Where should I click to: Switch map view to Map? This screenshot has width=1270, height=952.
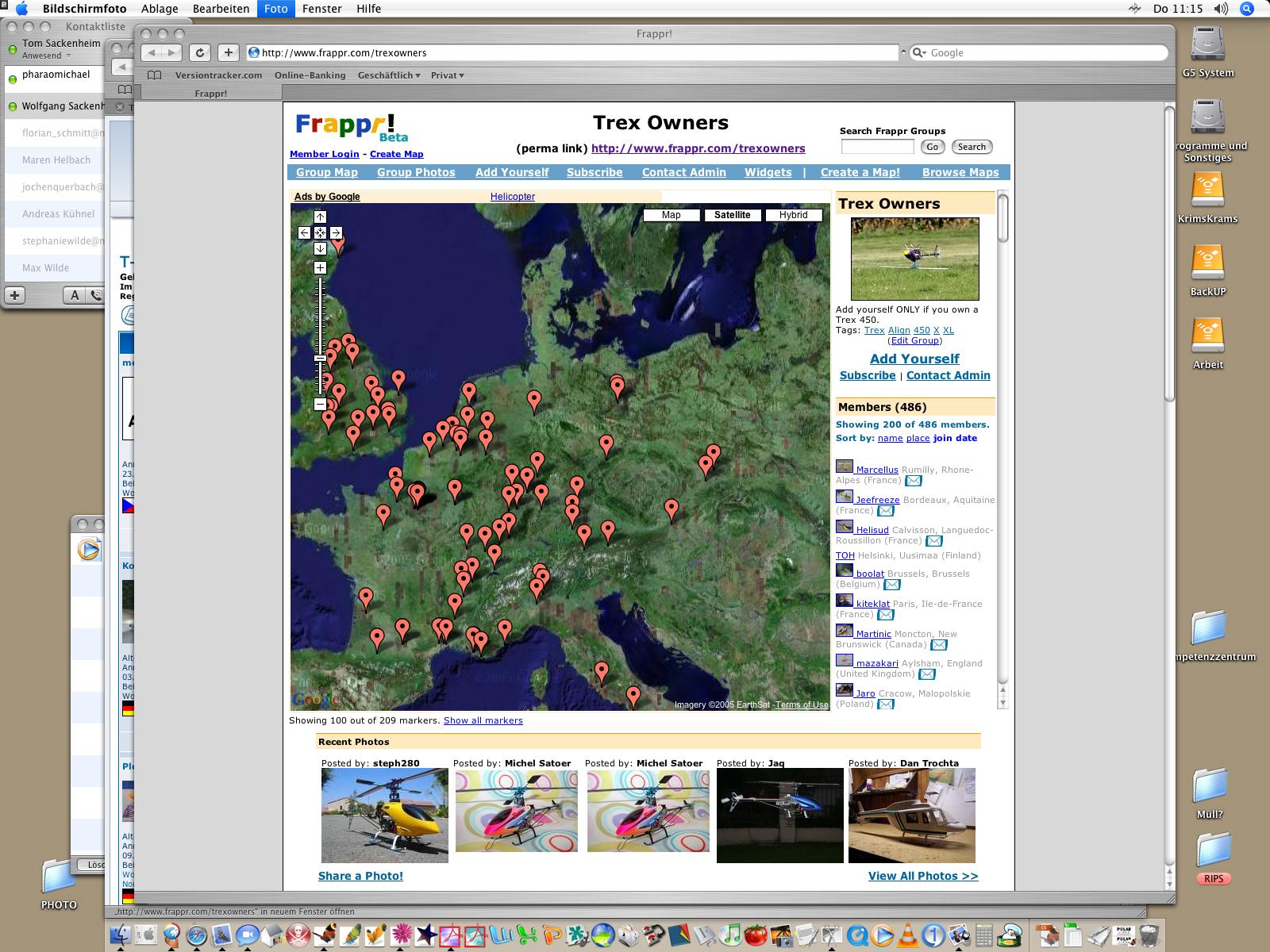tap(672, 215)
